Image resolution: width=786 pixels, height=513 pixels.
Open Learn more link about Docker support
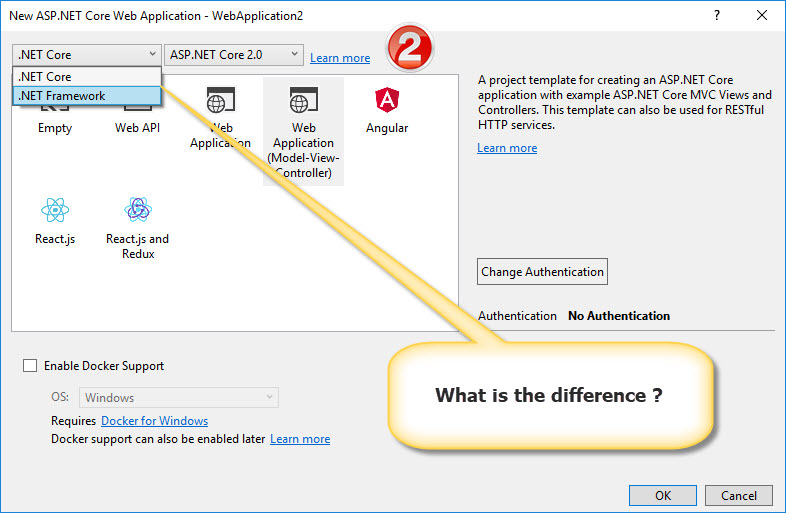coord(300,439)
